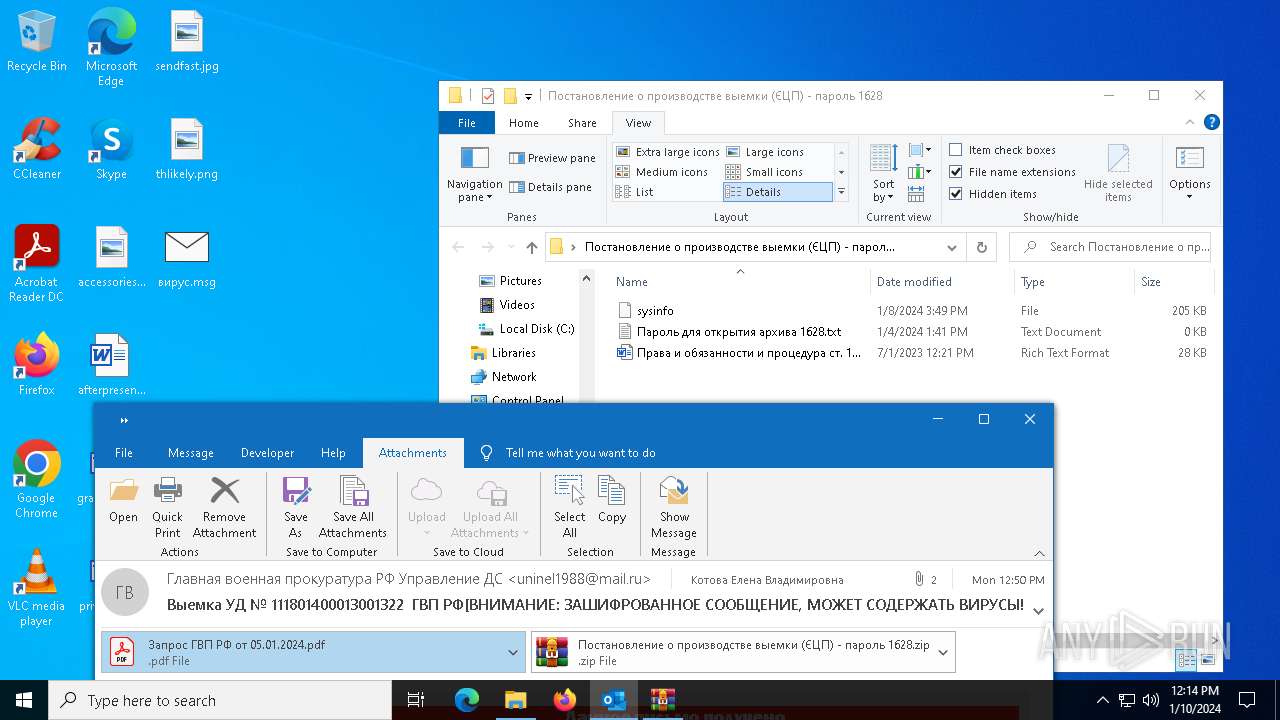This screenshot has width=1280, height=720.
Task: Click Refresh button beside address bar
Action: 981,247
